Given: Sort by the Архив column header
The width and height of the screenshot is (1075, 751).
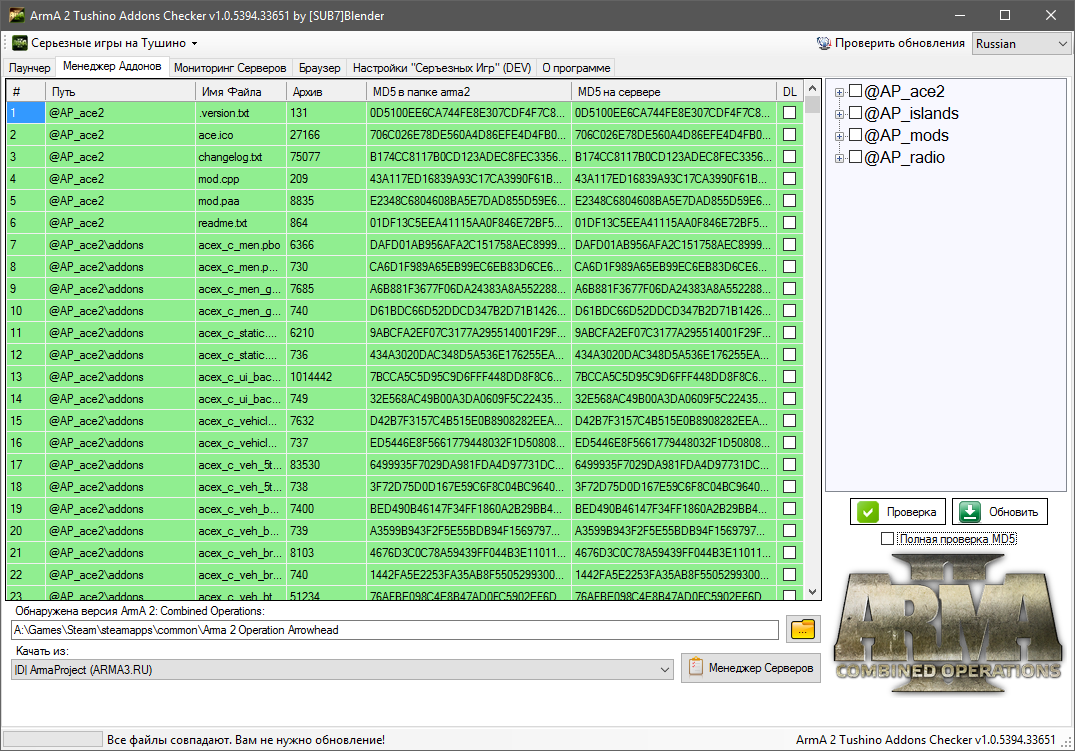Looking at the screenshot, I should coord(326,91).
